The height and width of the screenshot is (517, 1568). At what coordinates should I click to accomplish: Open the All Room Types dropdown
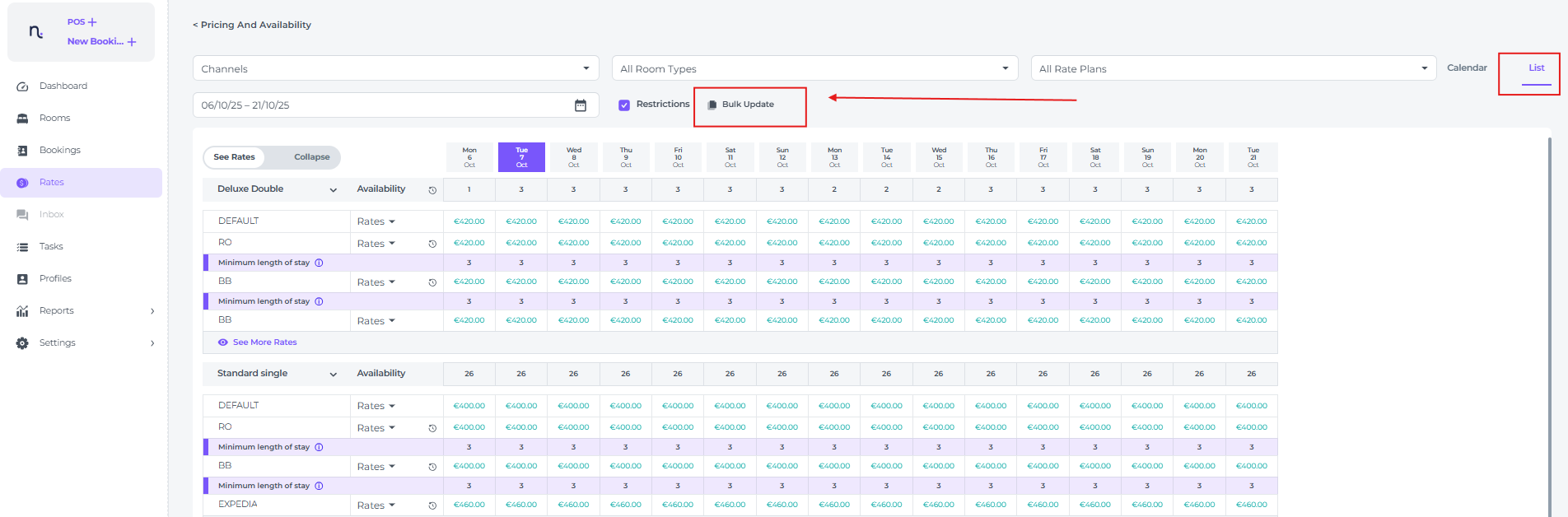pos(814,68)
